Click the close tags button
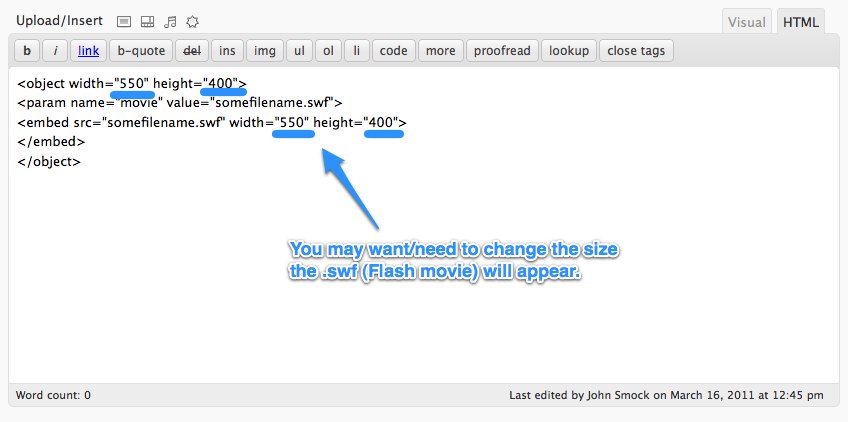This screenshot has height=422, width=848. 636,50
